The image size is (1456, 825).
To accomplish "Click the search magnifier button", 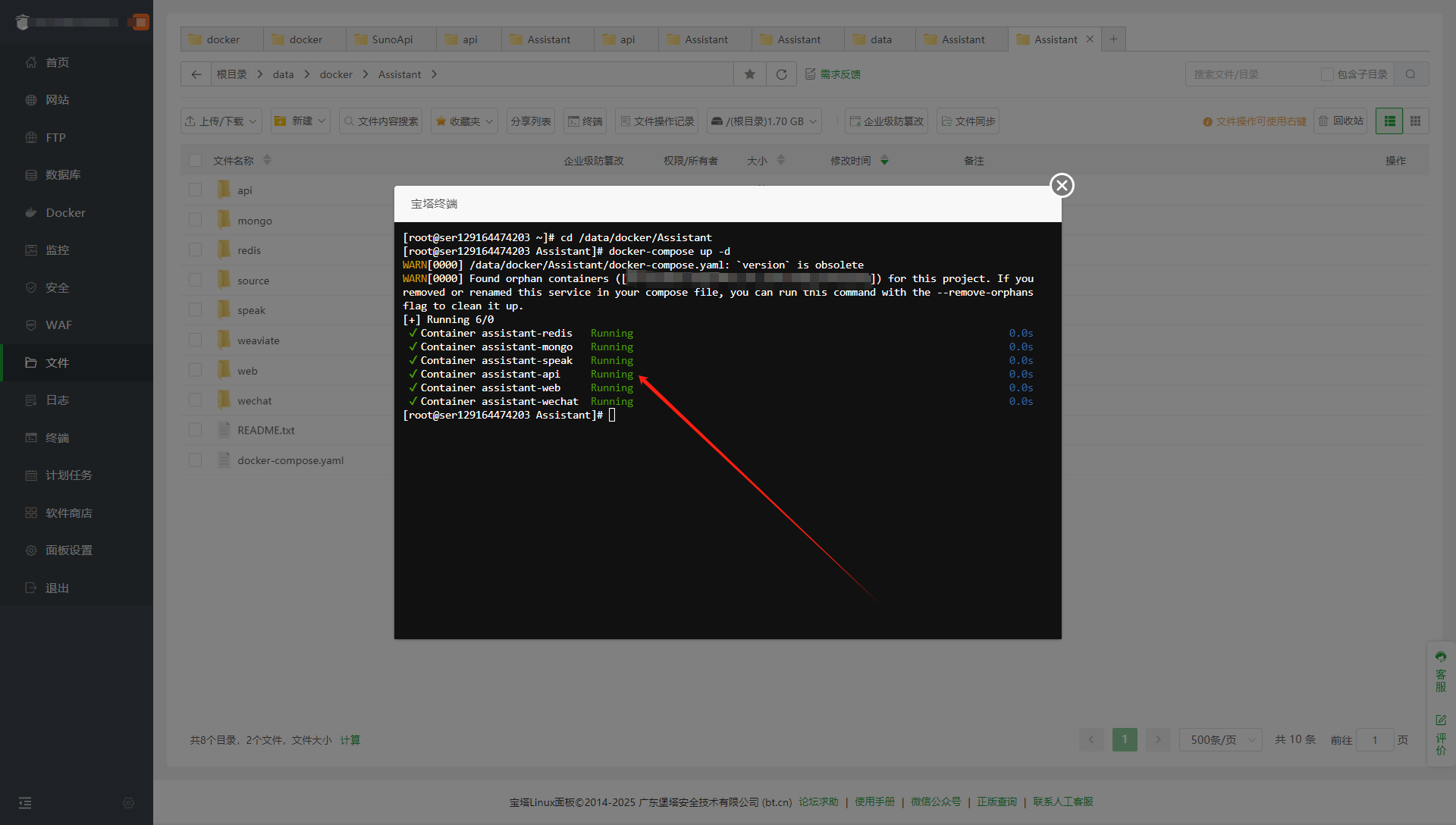I will coord(1410,74).
